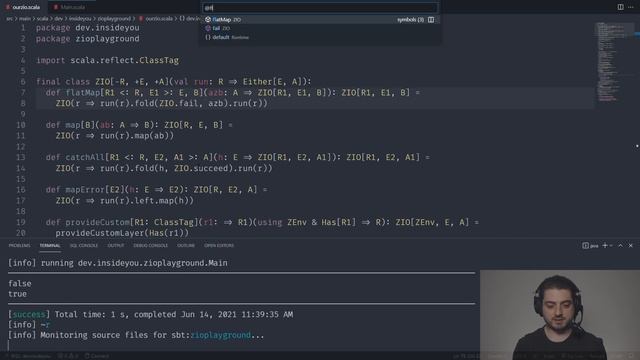Viewport: 640px width, 360px height.
Task: Click the 'true' output in terminal
Action: (17, 294)
